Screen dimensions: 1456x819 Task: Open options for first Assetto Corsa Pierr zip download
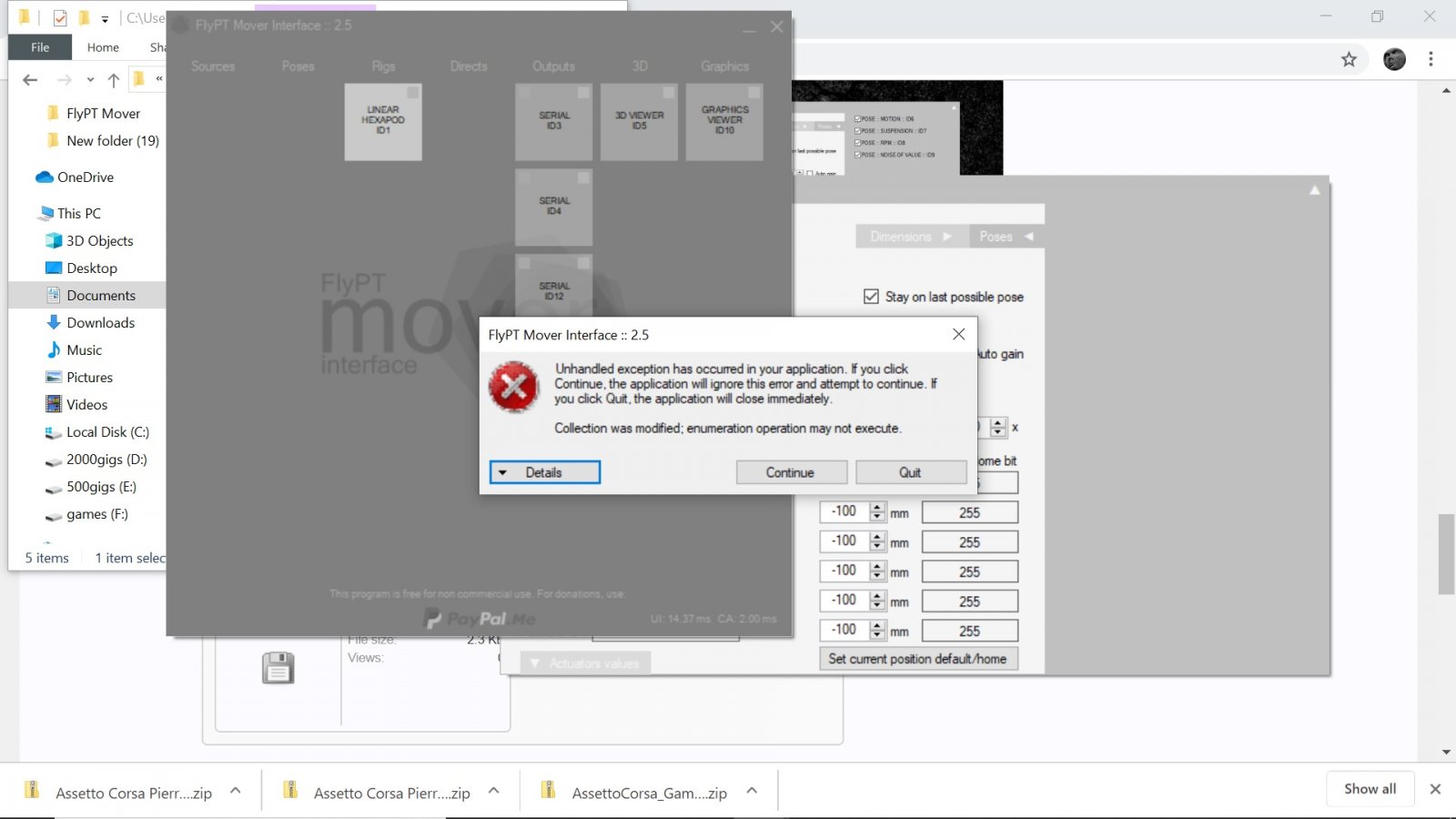(236, 791)
